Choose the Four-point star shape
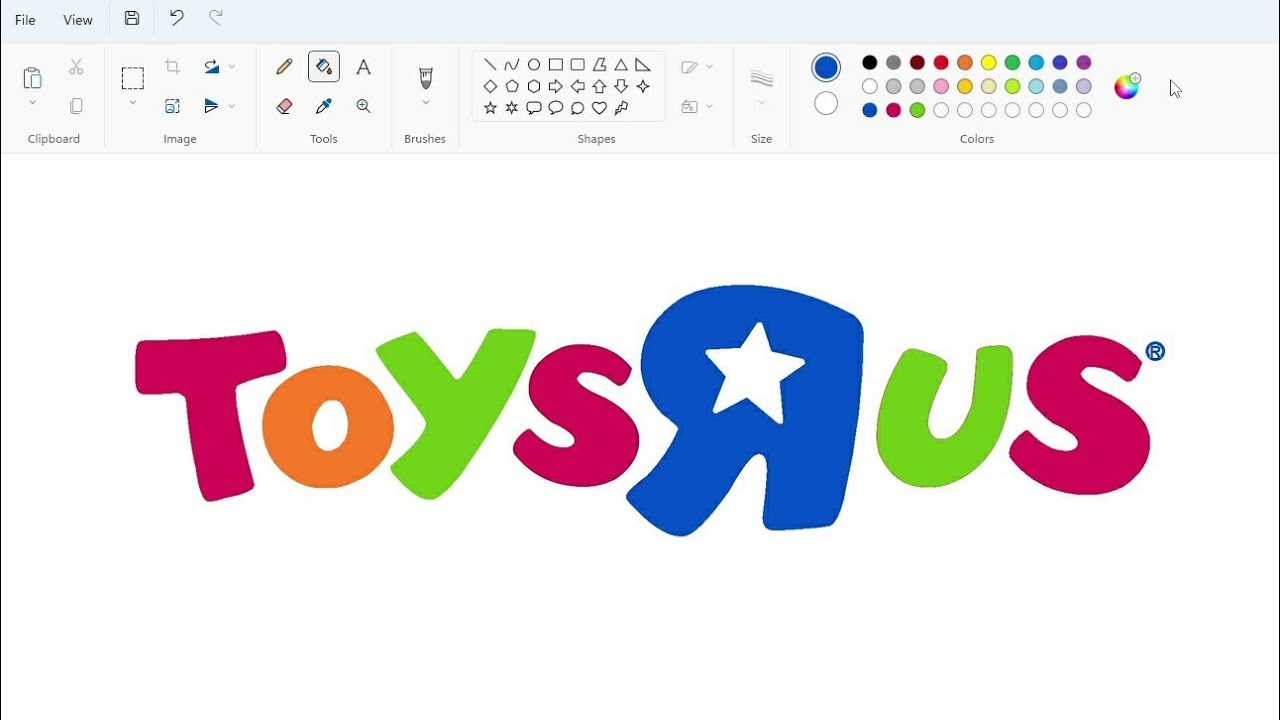The image size is (1280, 720). point(643,87)
